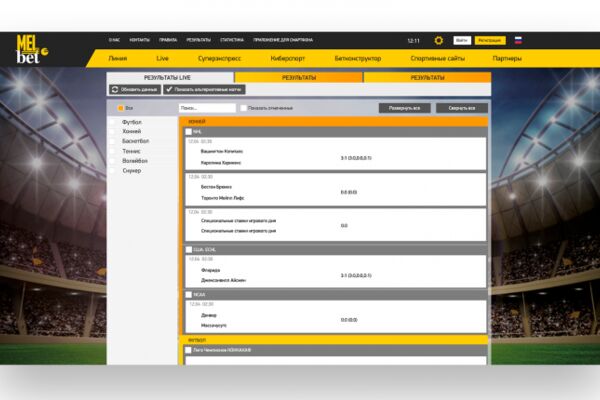Click Развернуть все to expand all
Image resolution: width=600 pixels, height=400 pixels.
(404, 108)
